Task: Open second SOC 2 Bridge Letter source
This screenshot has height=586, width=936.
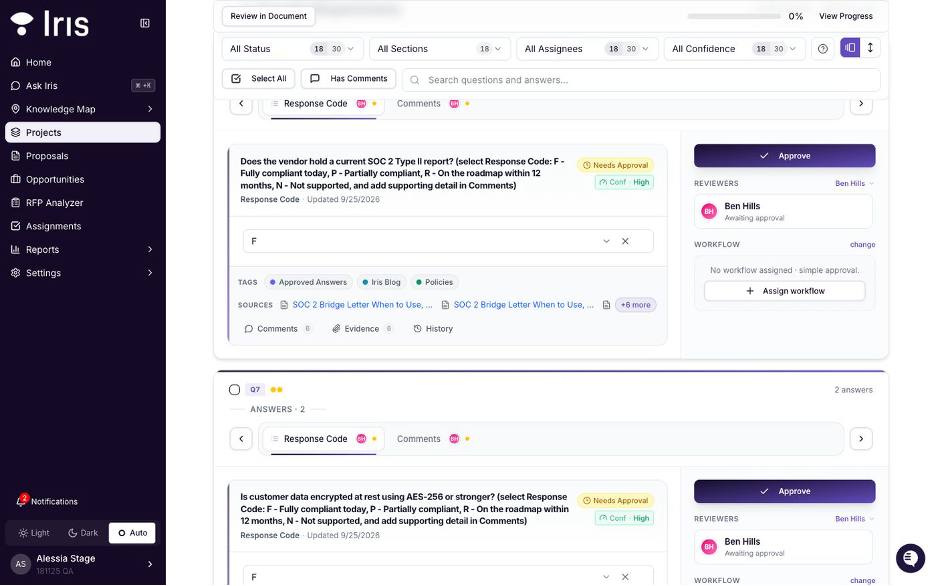Action: coord(518,305)
